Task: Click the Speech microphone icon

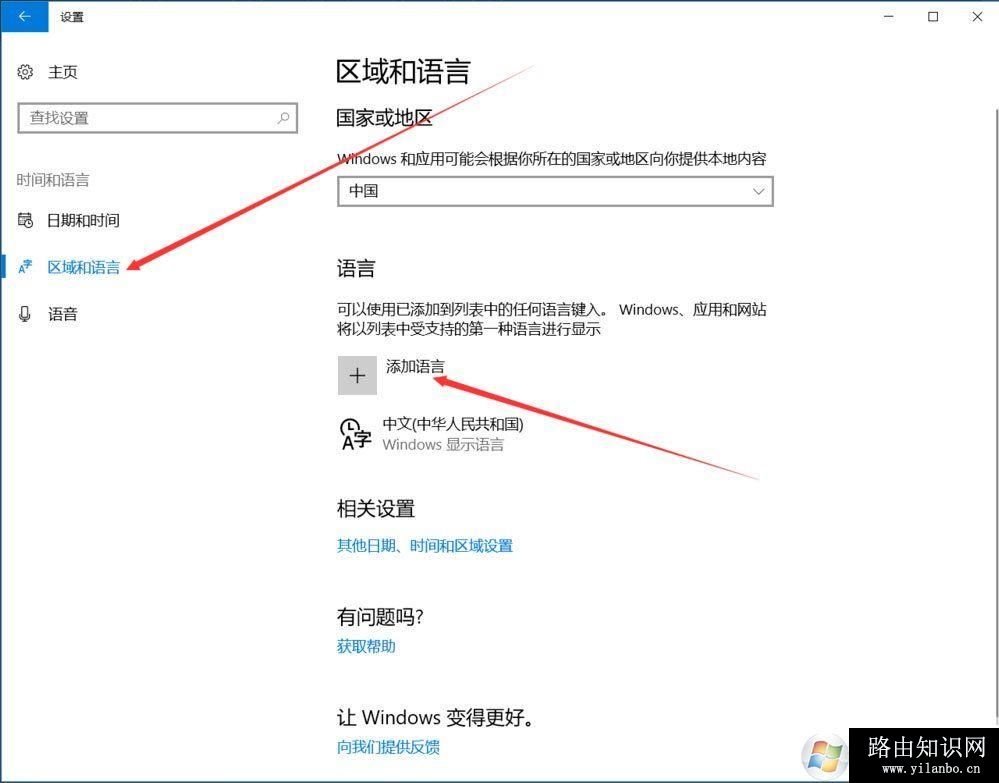Action: pos(25,314)
